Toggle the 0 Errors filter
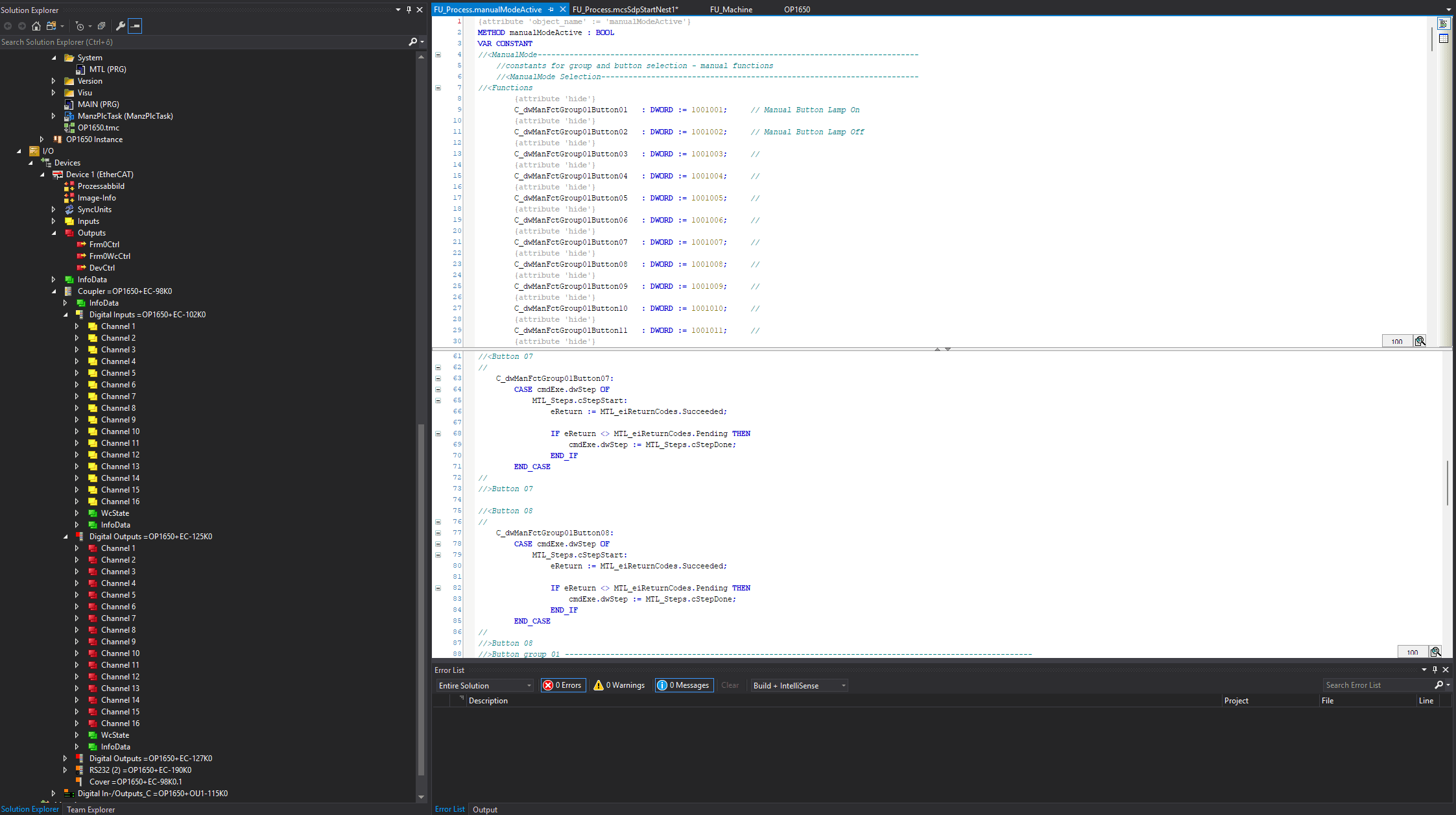 coord(563,685)
